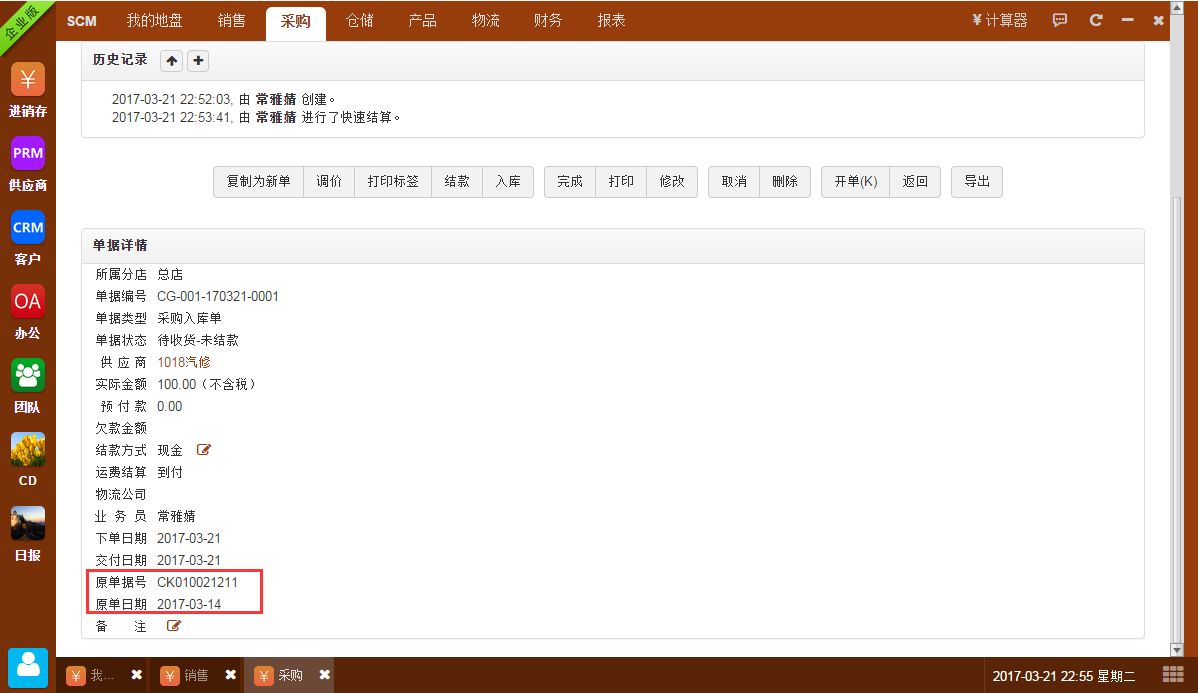Expand 历史记录 with the plus button
This screenshot has width=1198, height=693.
pos(198,61)
